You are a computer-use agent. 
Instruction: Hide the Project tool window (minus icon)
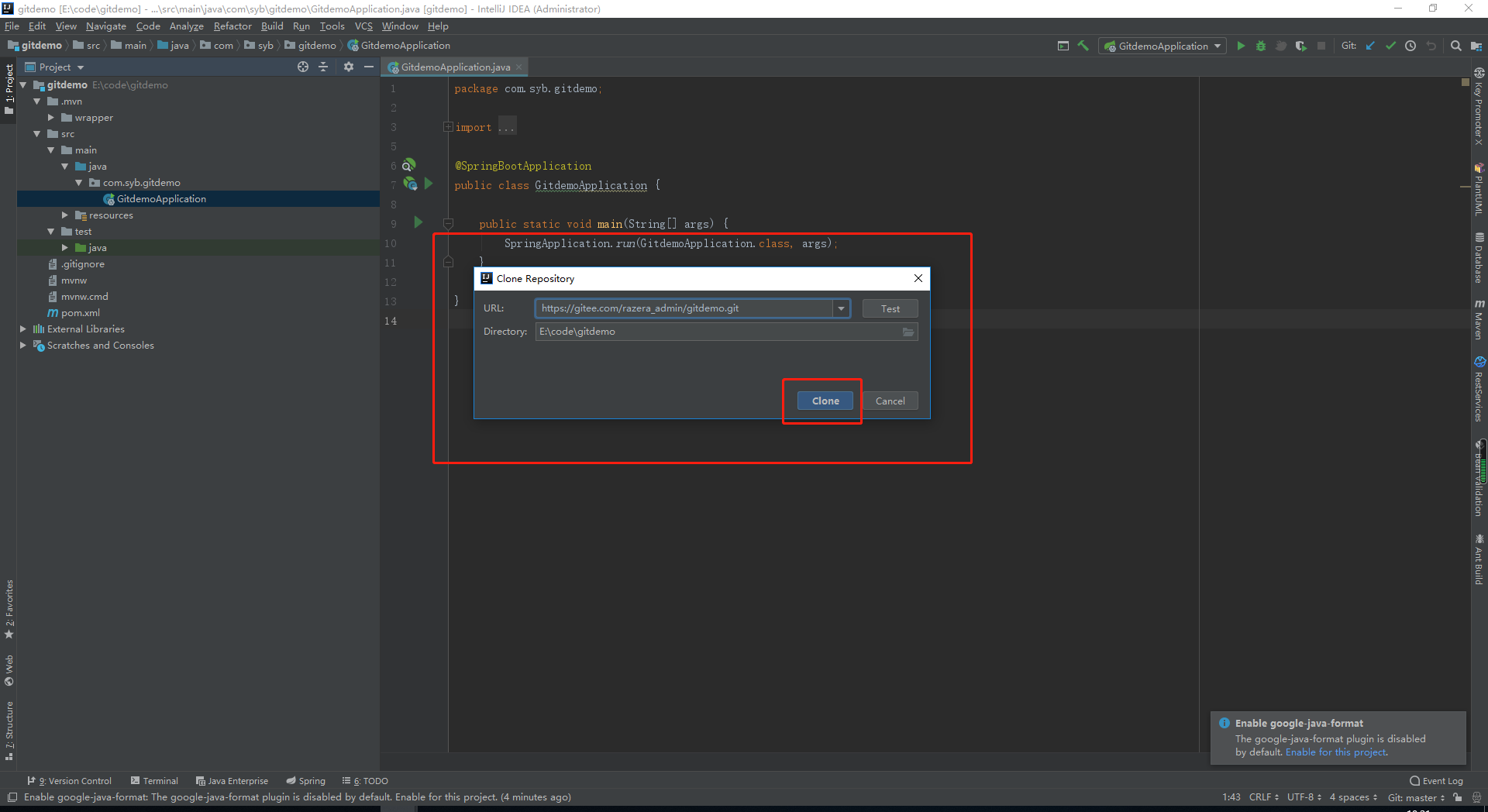click(369, 67)
